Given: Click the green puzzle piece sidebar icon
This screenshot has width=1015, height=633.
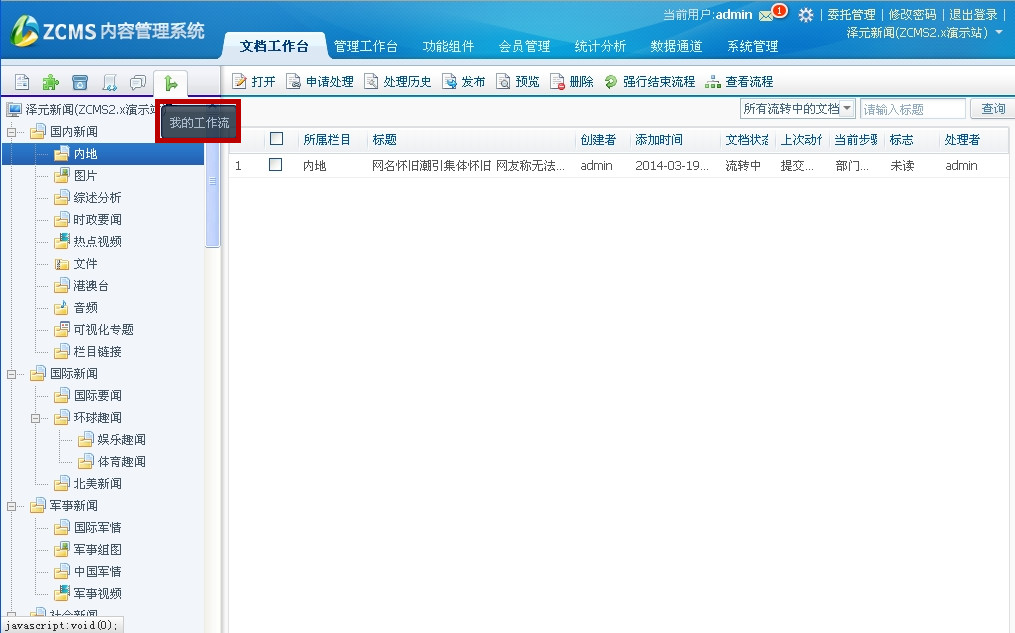Looking at the screenshot, I should tap(50, 82).
